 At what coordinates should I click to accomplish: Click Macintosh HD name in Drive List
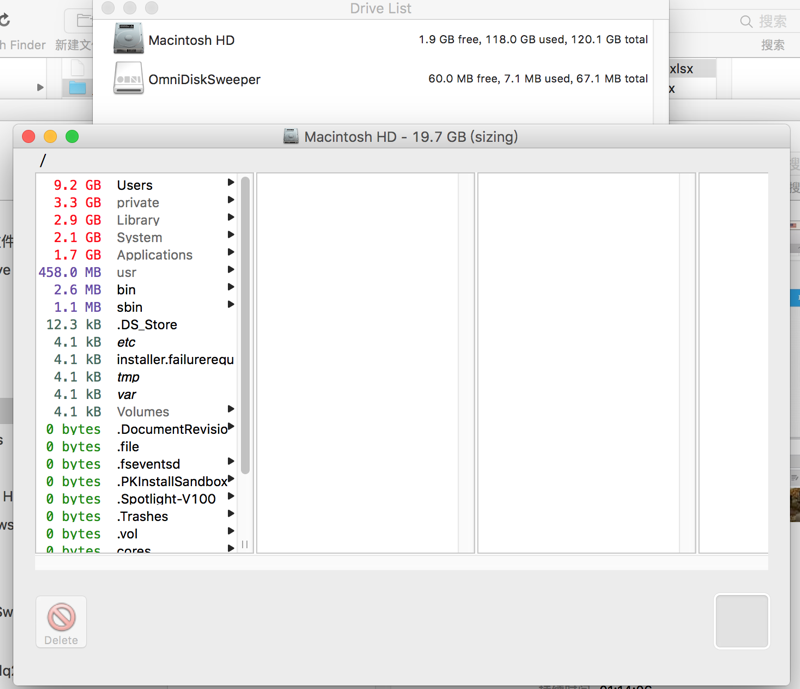[191, 40]
